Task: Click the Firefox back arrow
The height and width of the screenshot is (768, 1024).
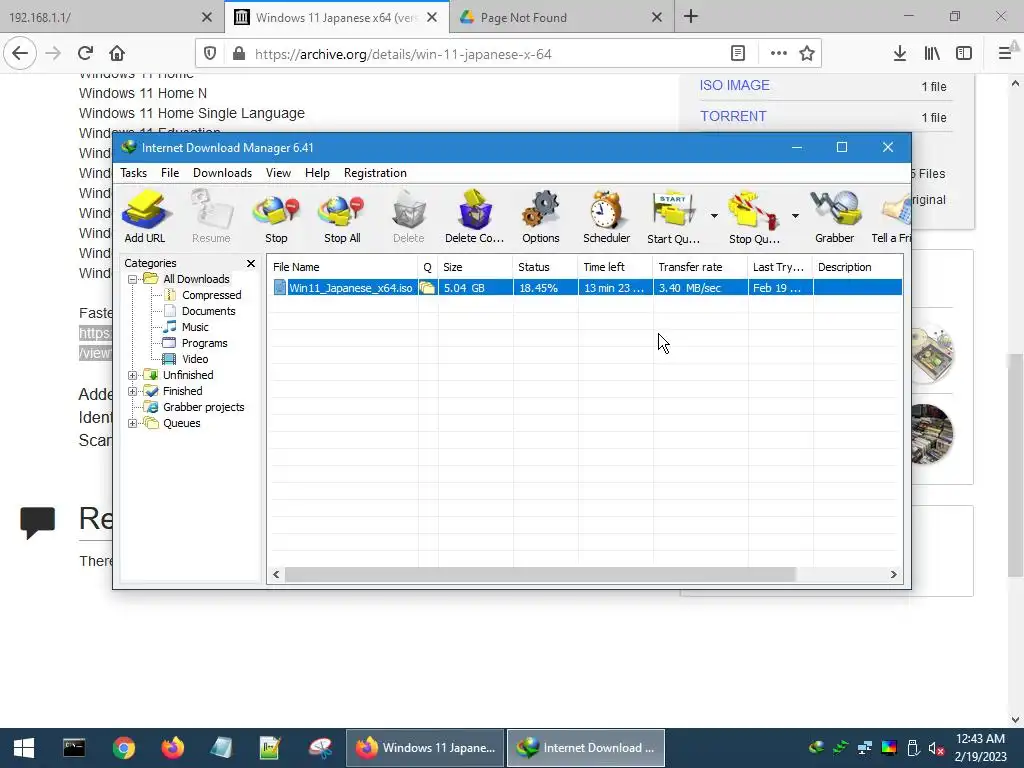Action: coord(20,53)
